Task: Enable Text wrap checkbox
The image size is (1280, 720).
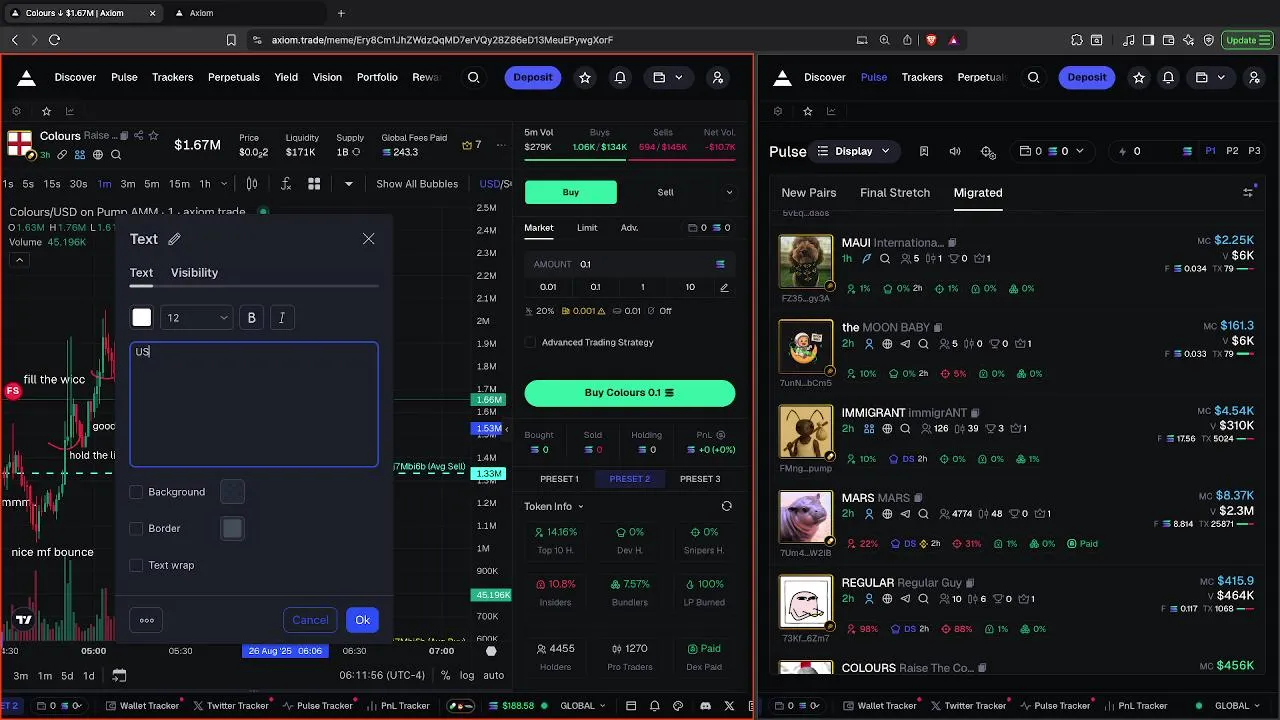Action: (x=136, y=565)
